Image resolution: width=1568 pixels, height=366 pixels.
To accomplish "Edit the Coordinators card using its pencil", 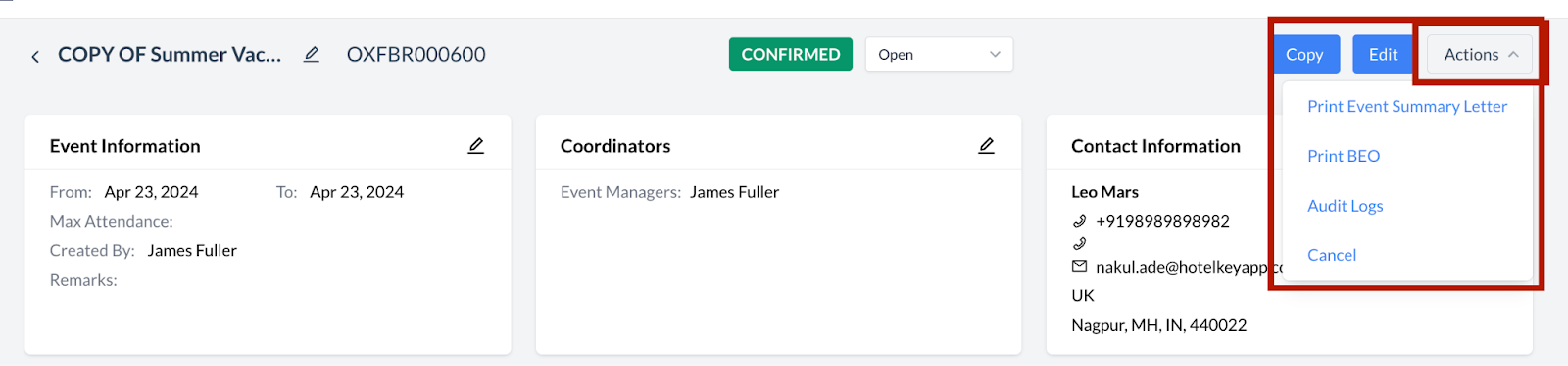I will (987, 146).
